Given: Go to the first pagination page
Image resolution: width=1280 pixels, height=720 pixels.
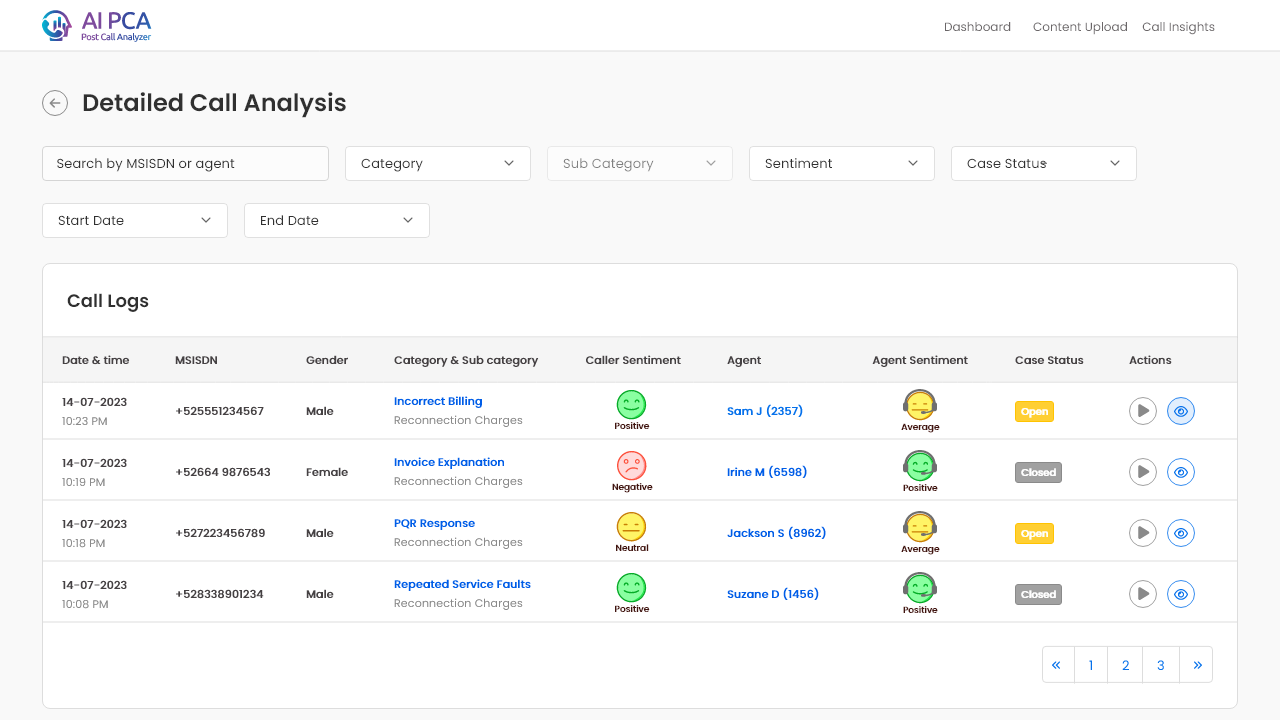Looking at the screenshot, I should 1058,664.
